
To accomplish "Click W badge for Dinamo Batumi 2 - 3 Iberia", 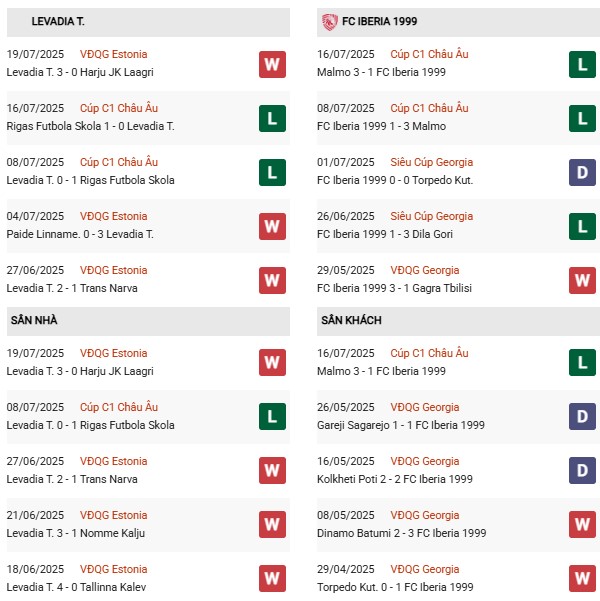I will [x=581, y=524].
